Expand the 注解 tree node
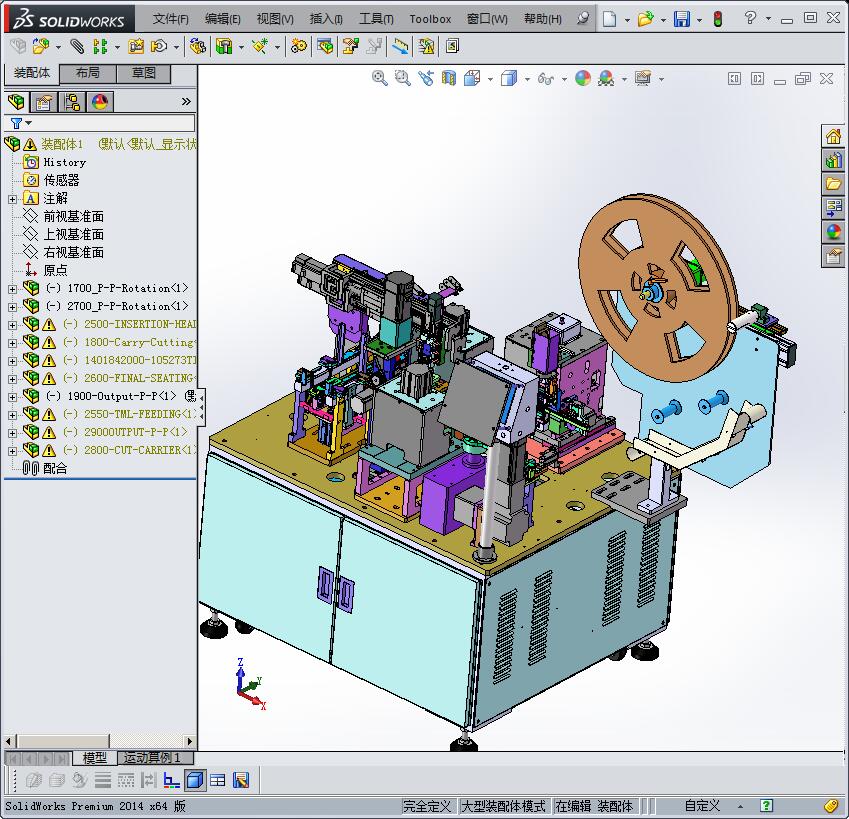This screenshot has width=849, height=819. [x=12, y=199]
